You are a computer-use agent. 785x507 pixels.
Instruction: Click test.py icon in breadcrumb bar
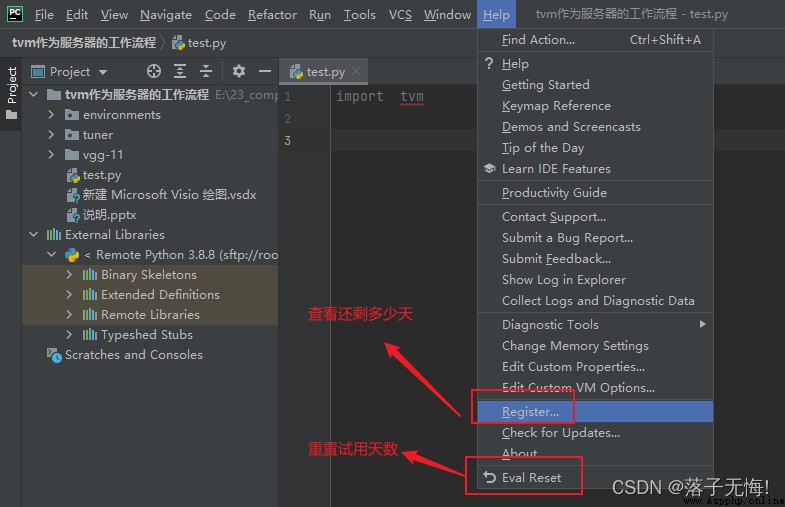click(178, 43)
